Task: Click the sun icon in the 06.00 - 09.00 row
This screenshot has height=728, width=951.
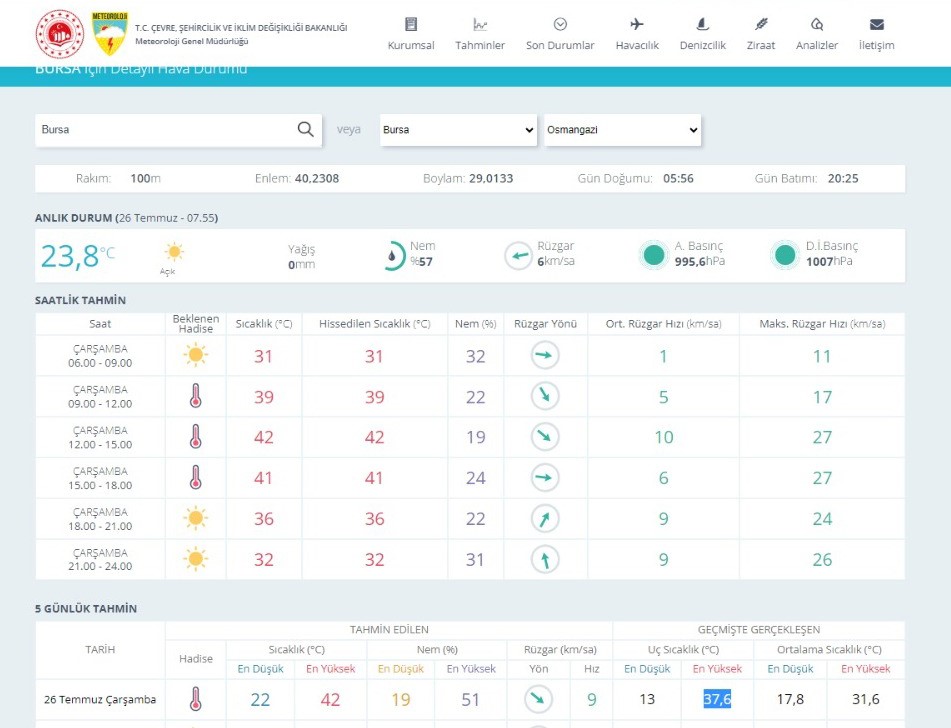Action: point(195,355)
